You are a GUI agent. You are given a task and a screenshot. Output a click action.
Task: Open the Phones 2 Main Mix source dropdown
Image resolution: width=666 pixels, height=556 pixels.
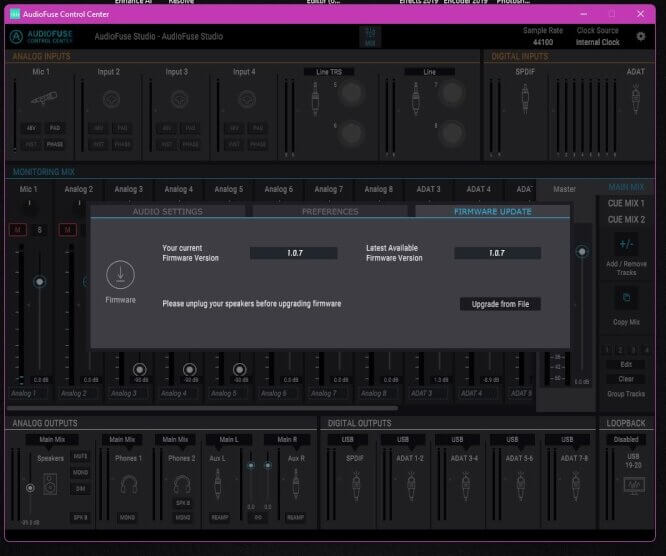(175, 440)
